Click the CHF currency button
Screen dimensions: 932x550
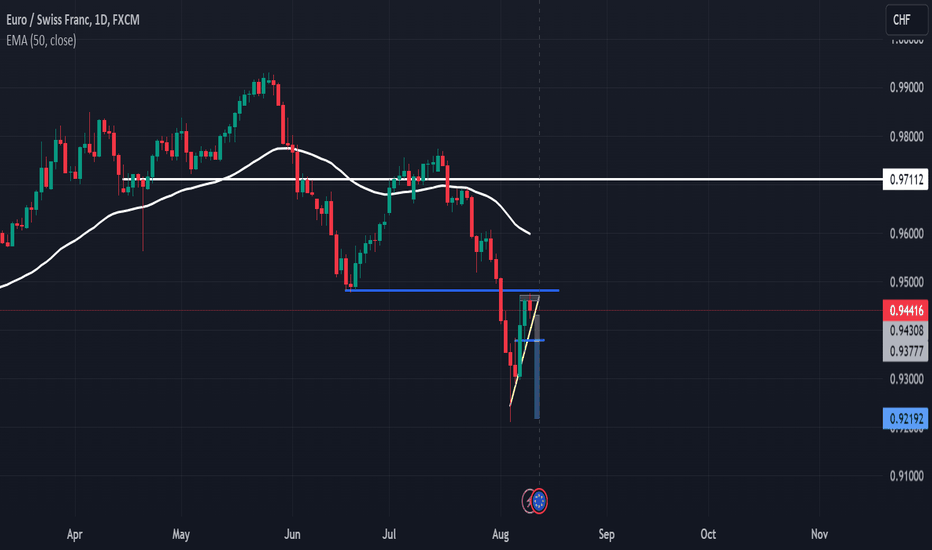(905, 20)
